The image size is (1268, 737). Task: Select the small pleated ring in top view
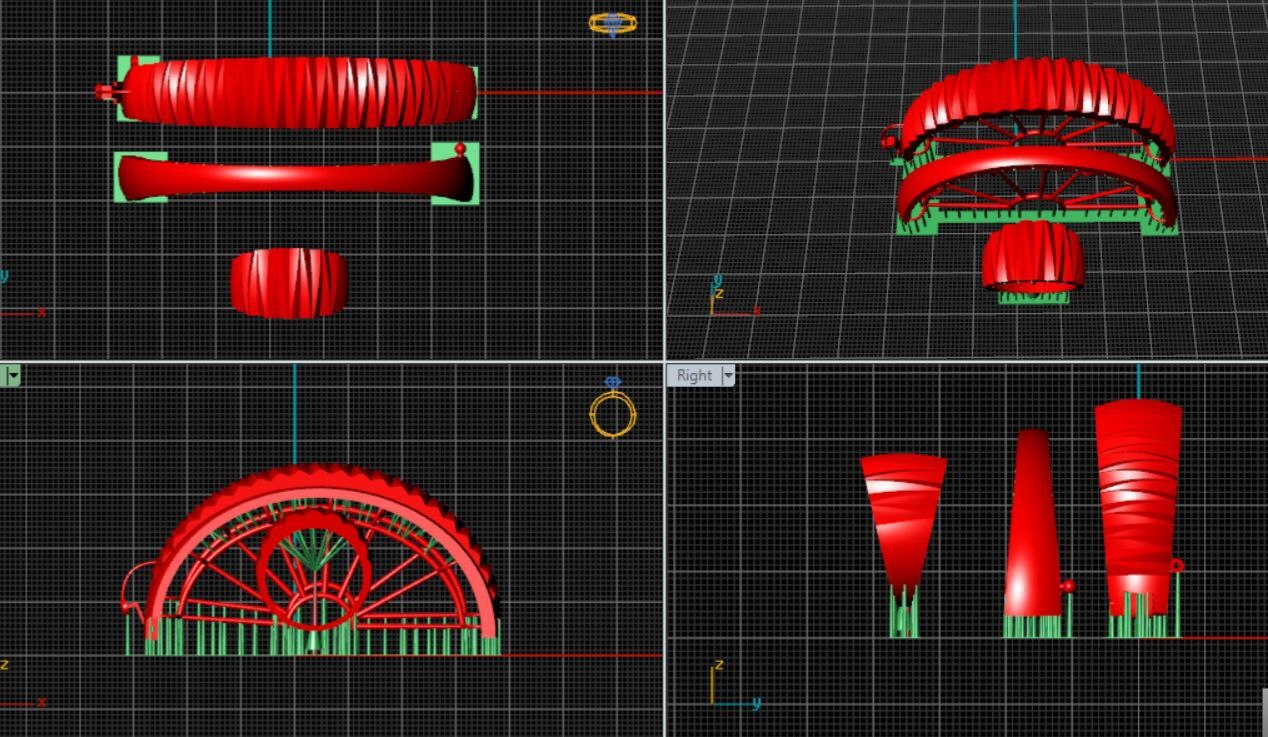(289, 283)
